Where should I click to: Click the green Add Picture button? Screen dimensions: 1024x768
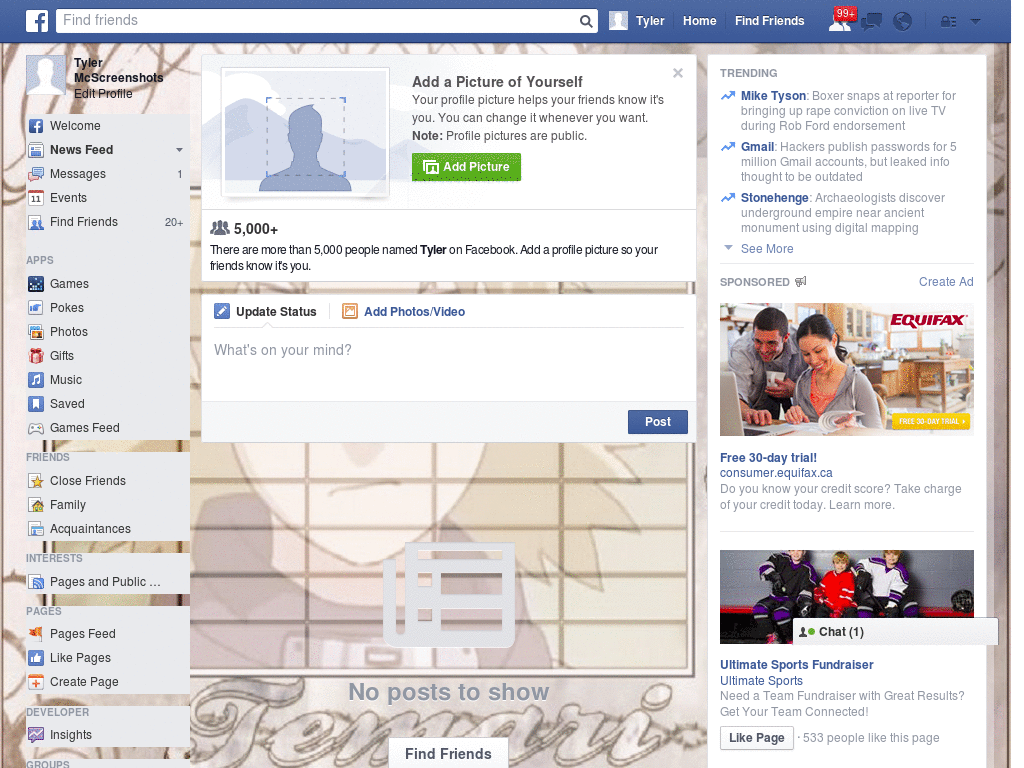coord(466,167)
